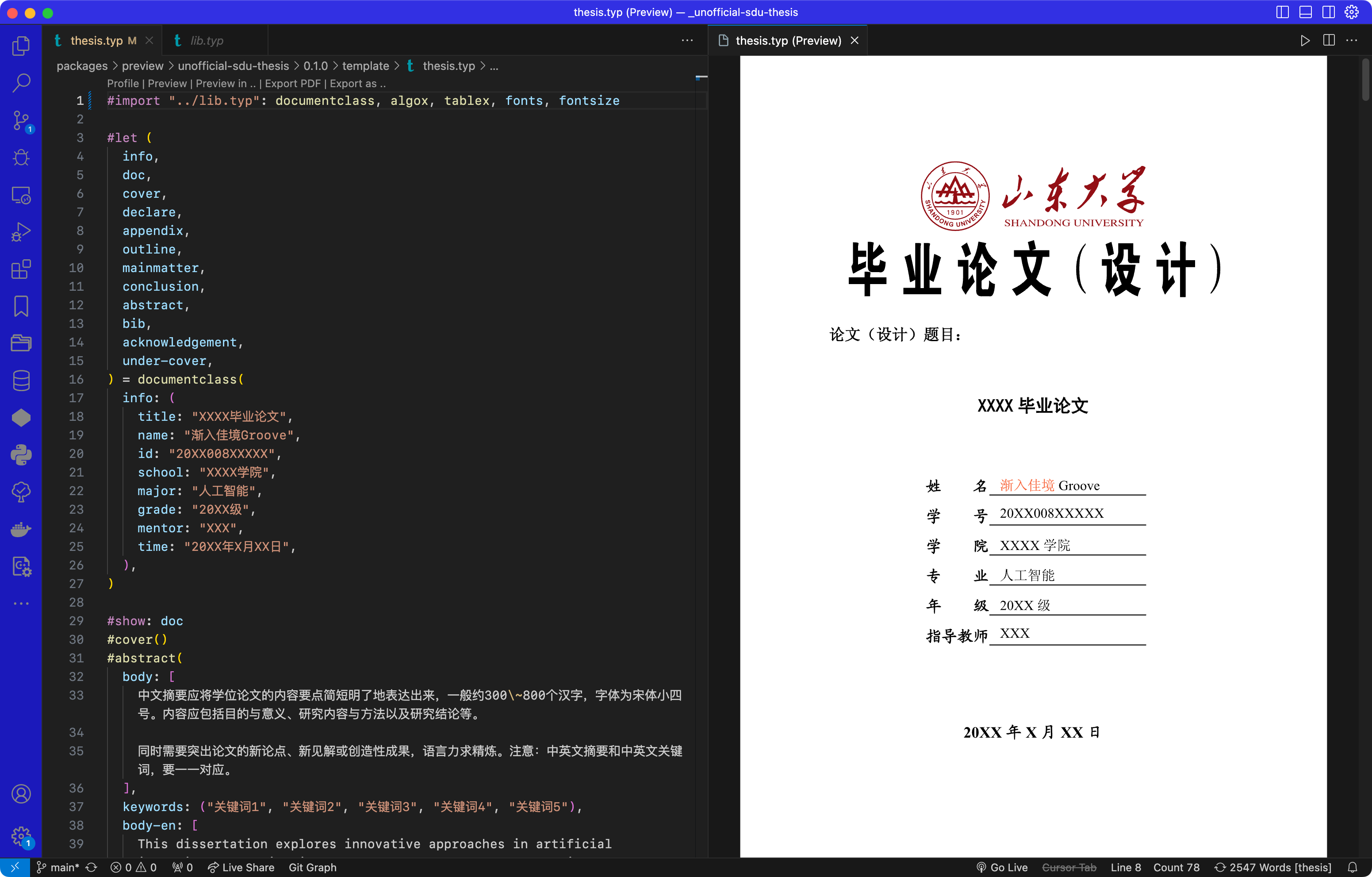Close the thesis.typ editor tab
1372x877 pixels.
point(149,40)
